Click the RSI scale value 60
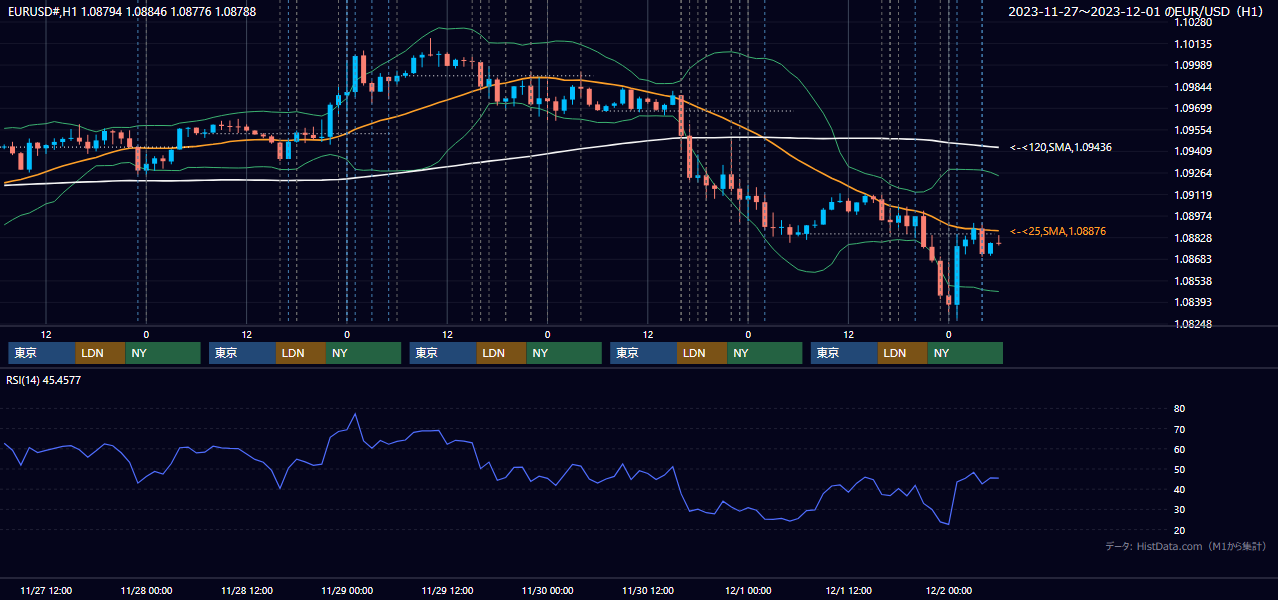This screenshot has width=1278, height=600. (x=1179, y=449)
